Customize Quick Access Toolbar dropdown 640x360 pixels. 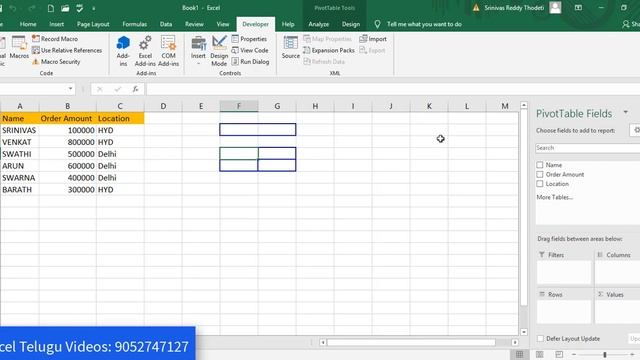pyautogui.click(x=93, y=8)
